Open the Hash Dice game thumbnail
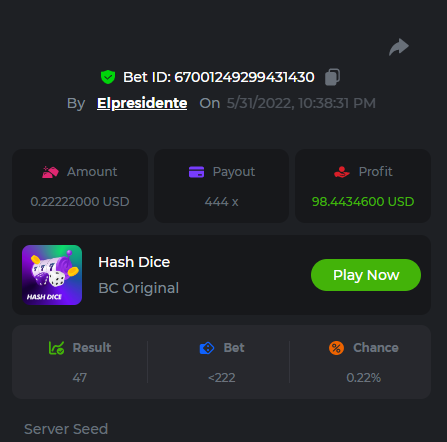Viewport: 447px width, 442px height. click(x=52, y=275)
